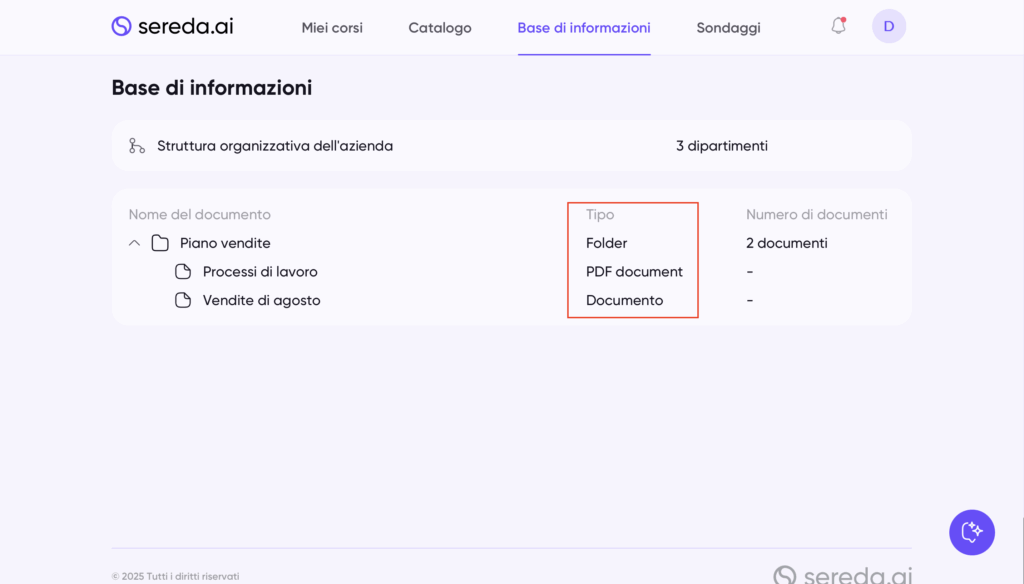The width and height of the screenshot is (1024, 584).
Task: Open the Processi di lavoro document
Action: tap(260, 272)
